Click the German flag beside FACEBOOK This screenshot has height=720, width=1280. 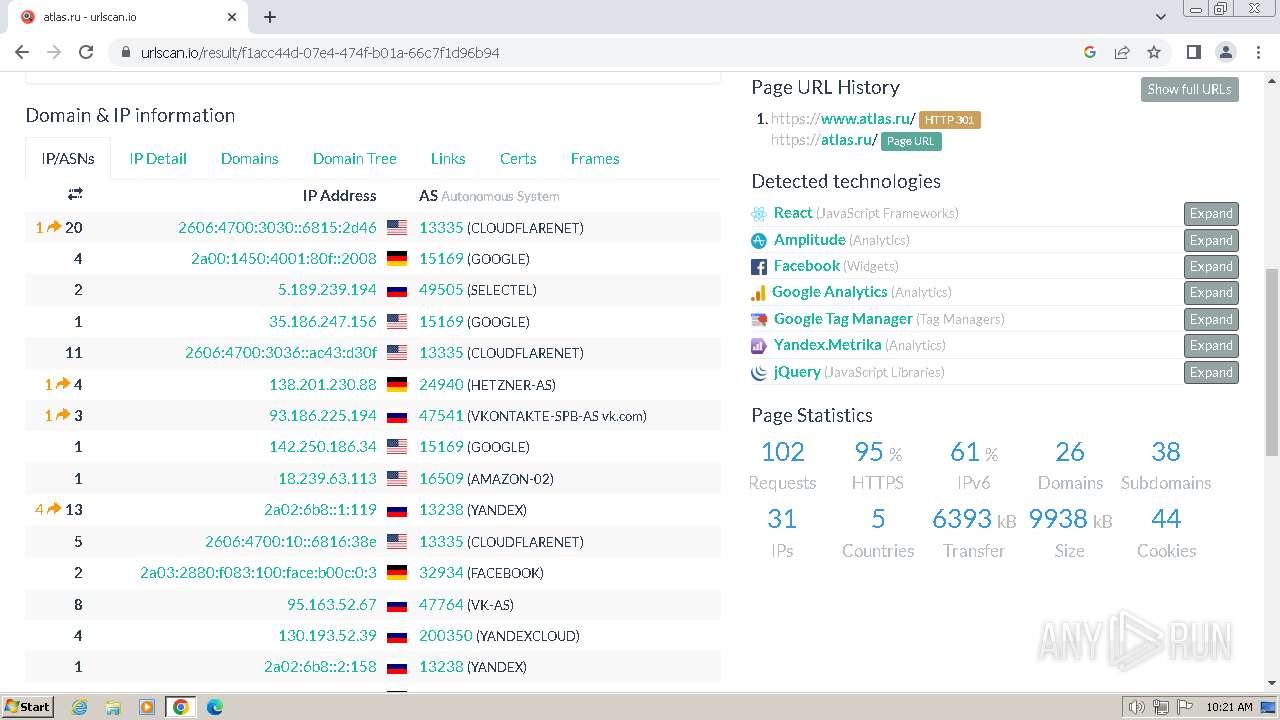tap(397, 573)
